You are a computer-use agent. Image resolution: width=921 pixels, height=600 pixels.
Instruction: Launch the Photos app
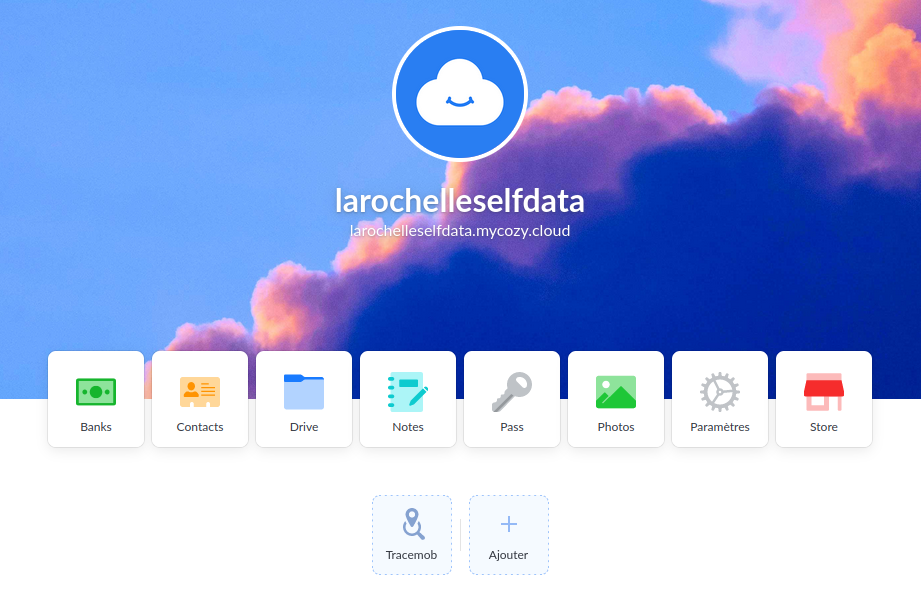coord(616,399)
